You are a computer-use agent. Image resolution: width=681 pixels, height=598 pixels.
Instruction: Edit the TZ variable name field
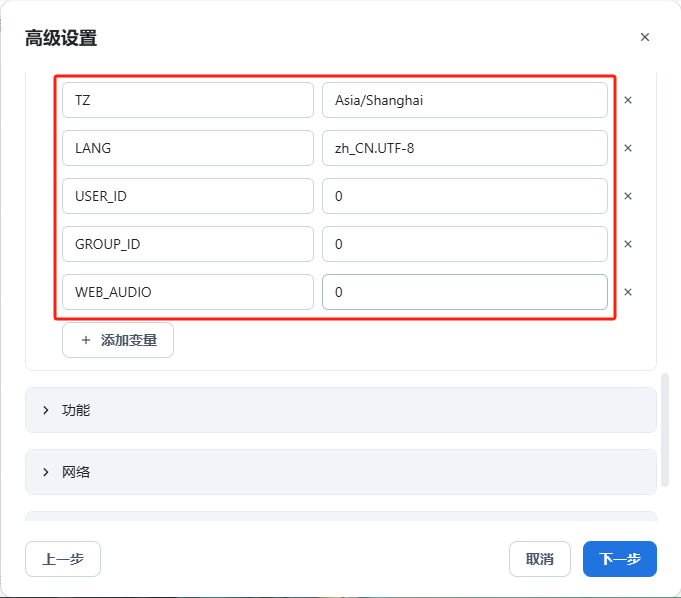pyautogui.click(x=188, y=100)
